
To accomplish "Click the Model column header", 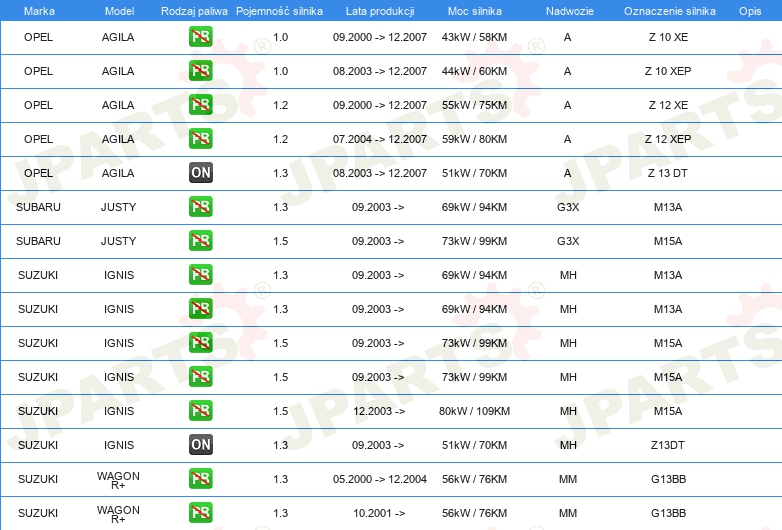I will click(119, 11).
